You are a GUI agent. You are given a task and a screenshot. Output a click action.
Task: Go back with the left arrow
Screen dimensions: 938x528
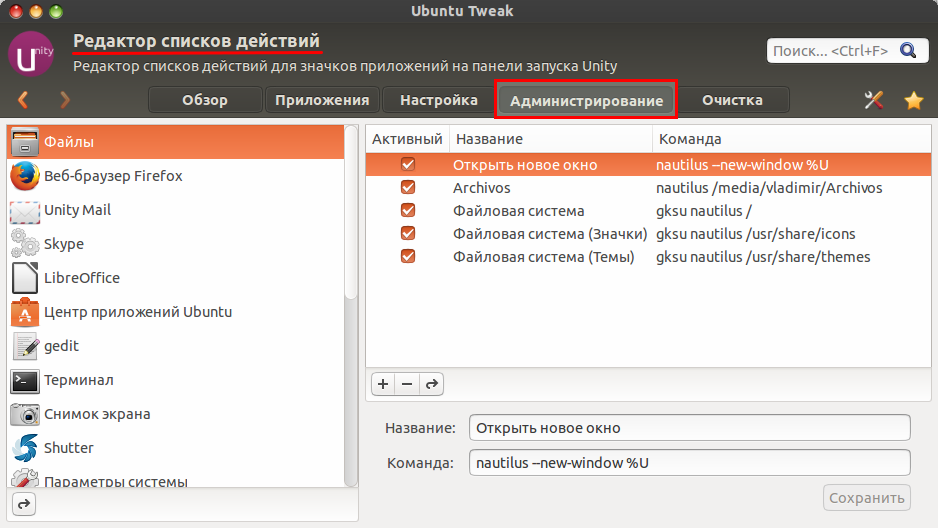click(x=23, y=99)
